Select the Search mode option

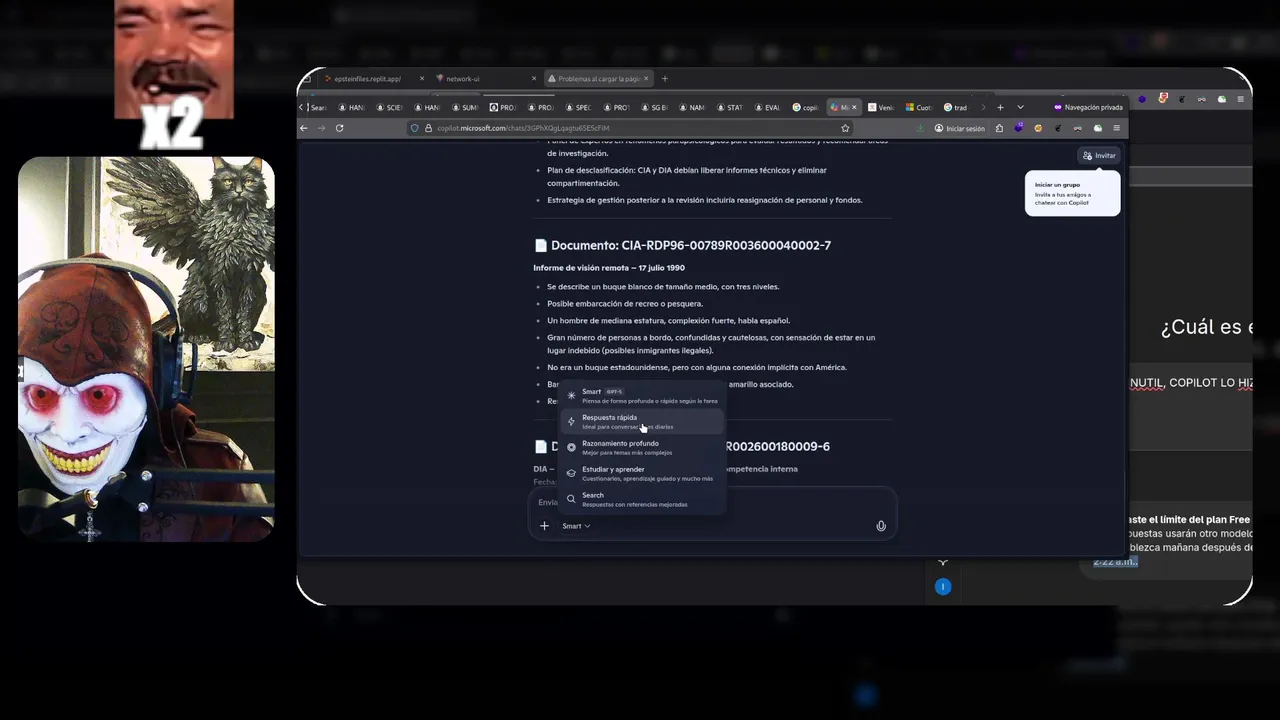(642, 500)
